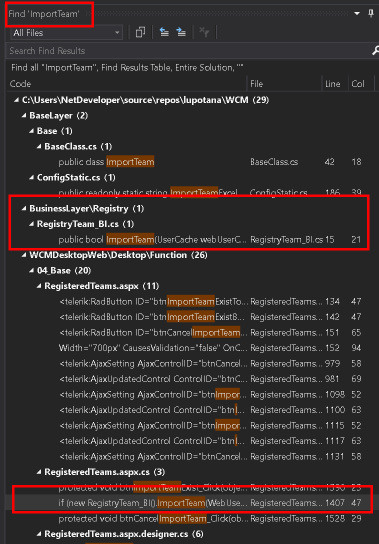Collapse the BaseClass.cs (1) node

[39, 147]
